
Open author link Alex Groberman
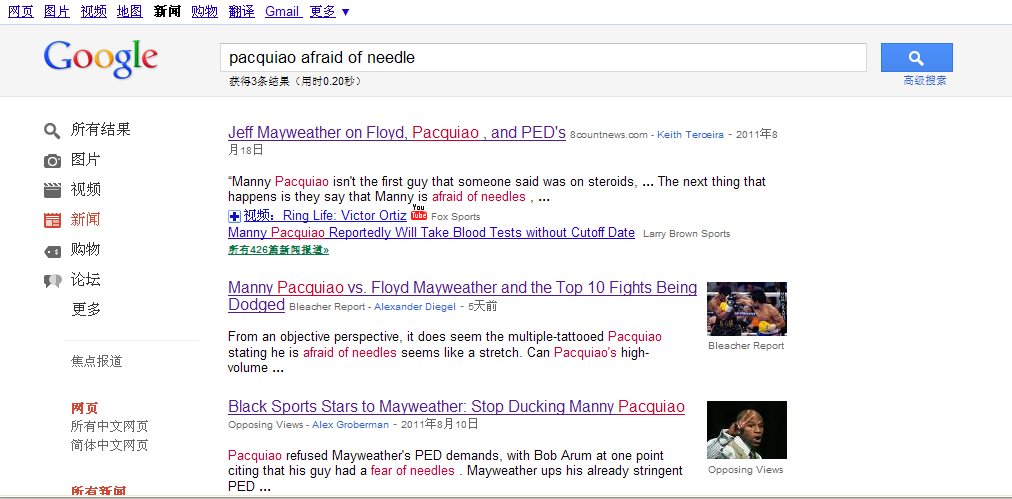tap(350, 425)
